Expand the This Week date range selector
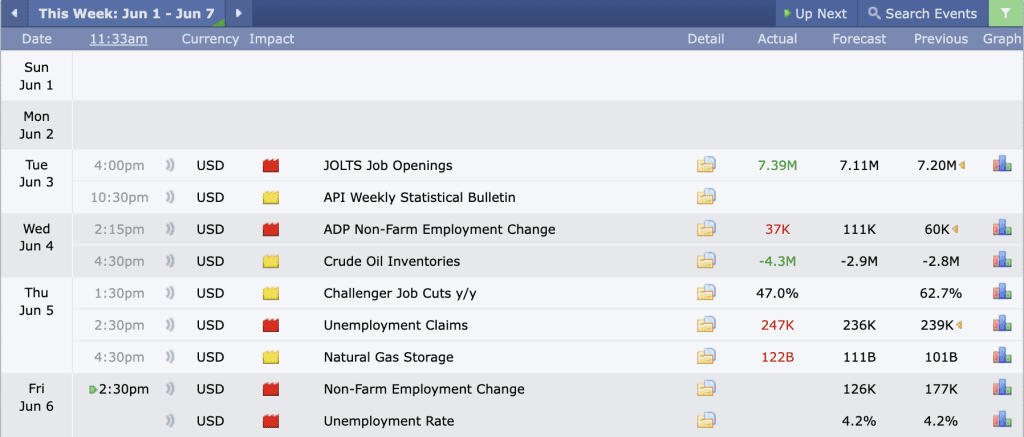Image resolution: width=1024 pixels, height=437 pixels. click(x=126, y=13)
